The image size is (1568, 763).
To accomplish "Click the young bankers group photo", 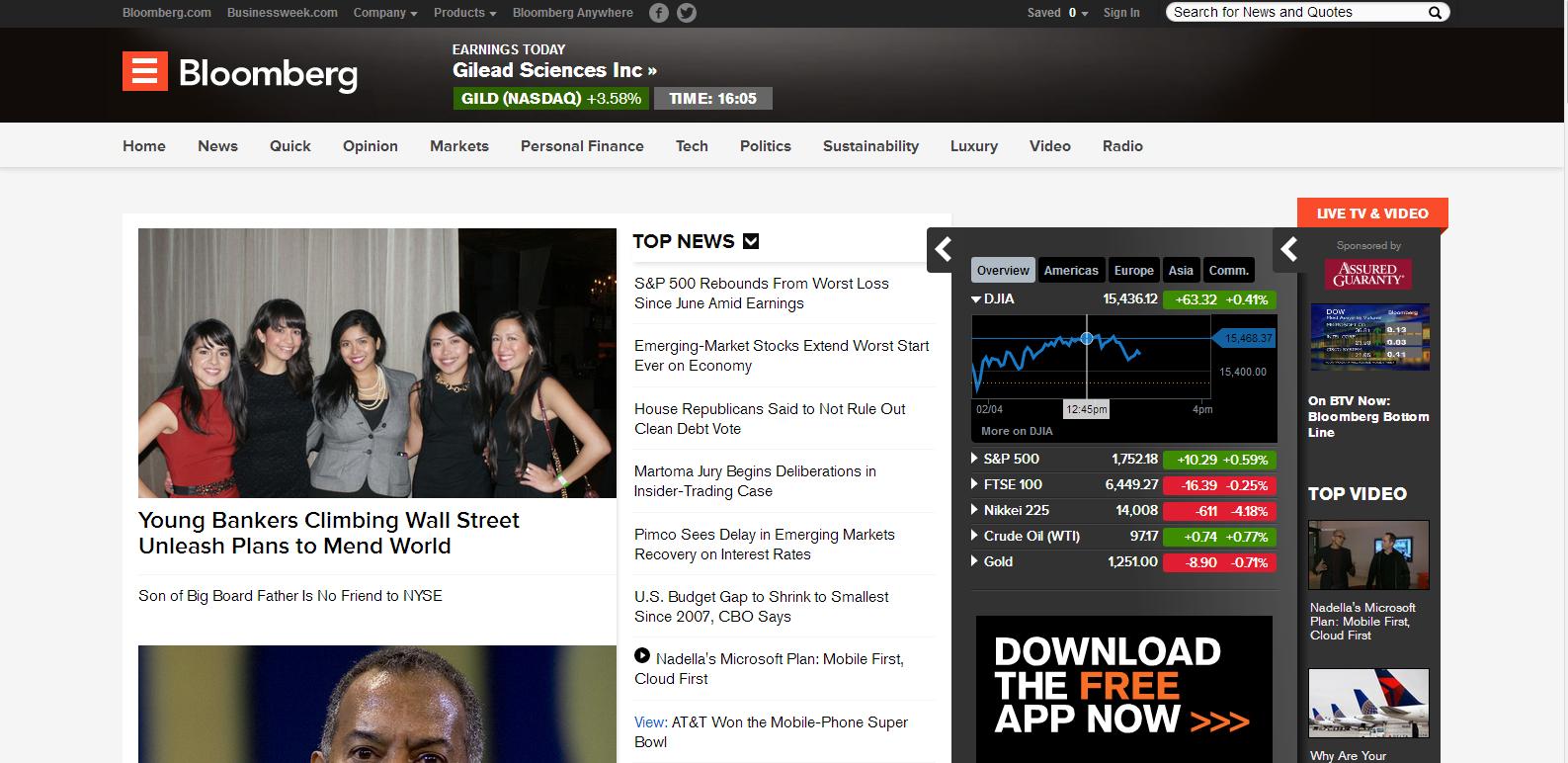I will pyautogui.click(x=377, y=363).
